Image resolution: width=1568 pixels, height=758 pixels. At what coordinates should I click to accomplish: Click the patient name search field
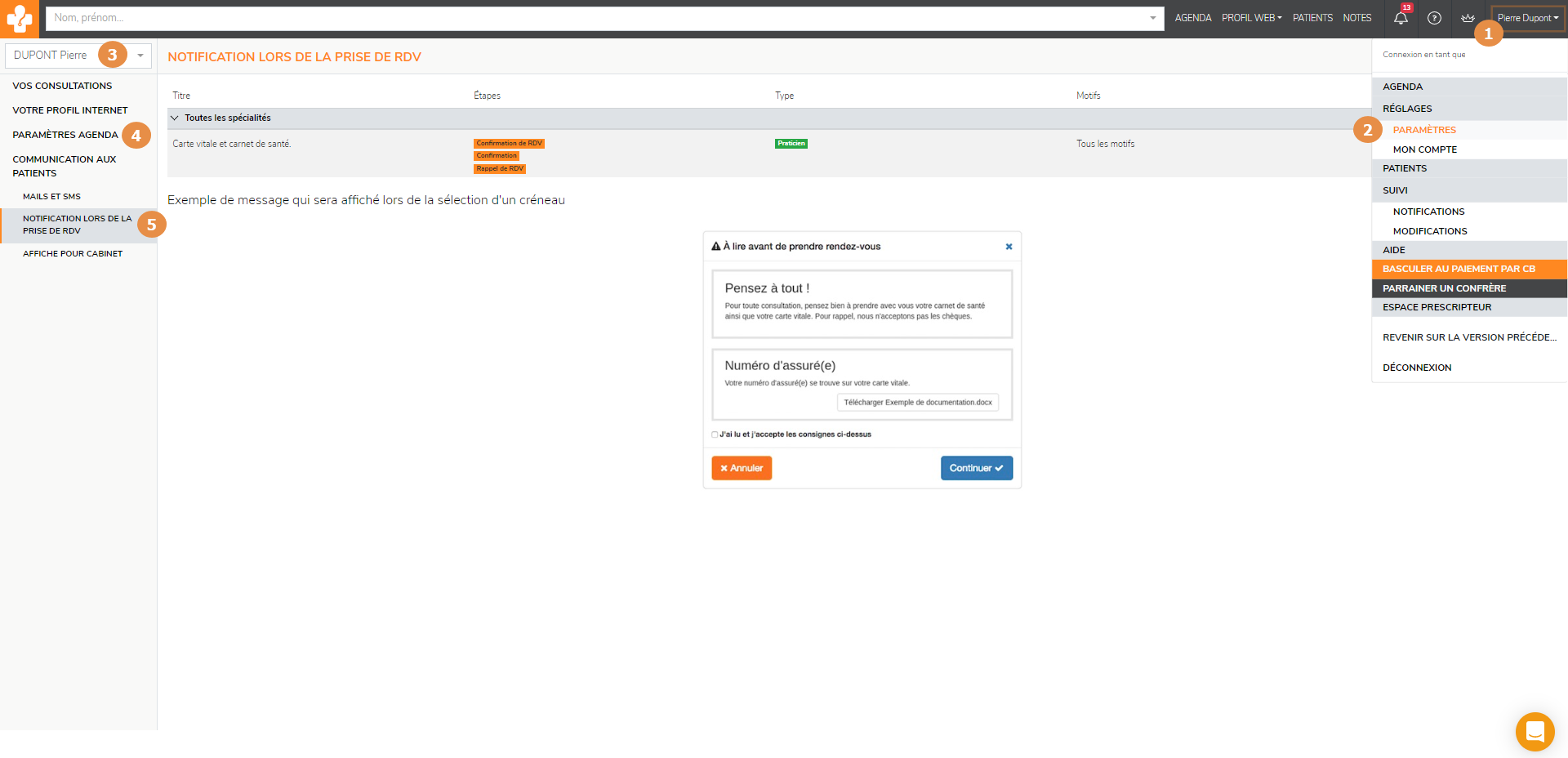(596, 18)
